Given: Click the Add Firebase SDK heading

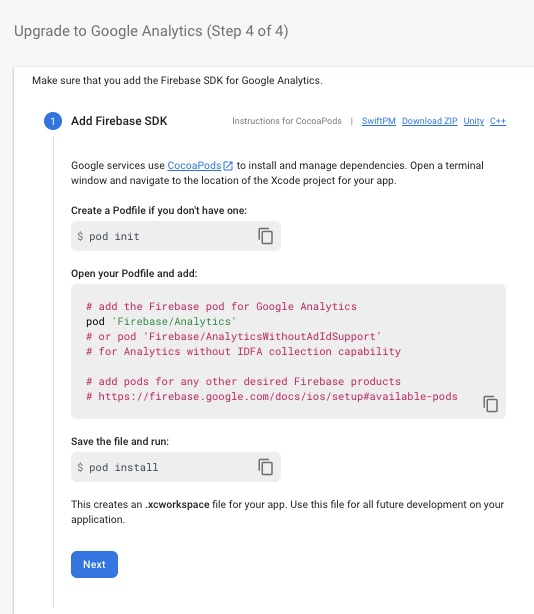Looking at the screenshot, I should tap(119, 121).
